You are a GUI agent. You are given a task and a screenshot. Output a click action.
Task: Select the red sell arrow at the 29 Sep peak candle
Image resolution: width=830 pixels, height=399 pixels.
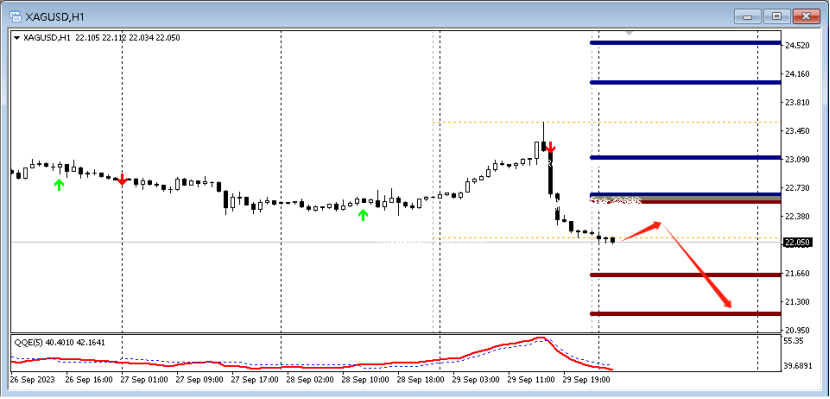[550, 147]
